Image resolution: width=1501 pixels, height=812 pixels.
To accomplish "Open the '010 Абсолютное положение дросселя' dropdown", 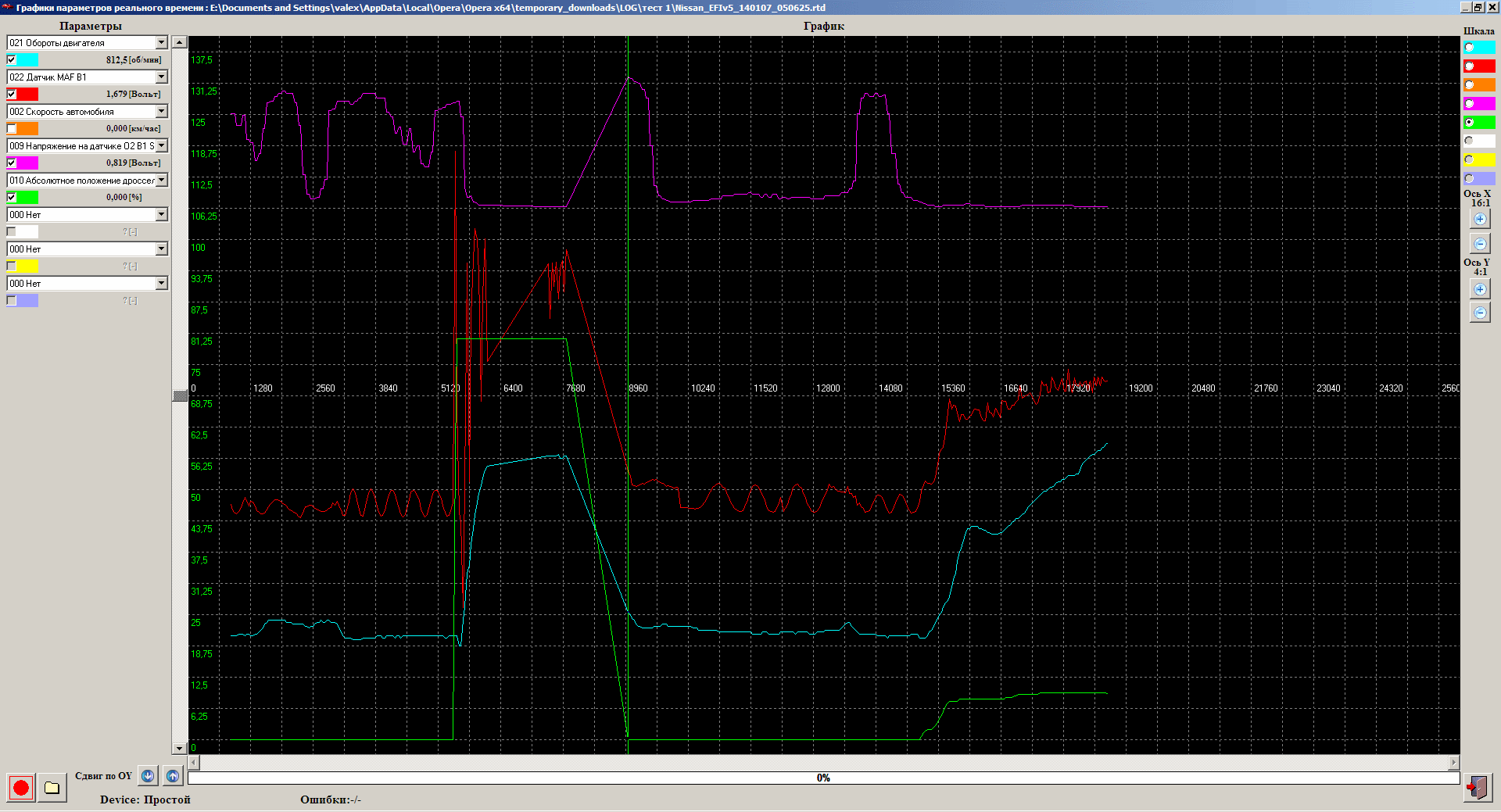I will (162, 180).
